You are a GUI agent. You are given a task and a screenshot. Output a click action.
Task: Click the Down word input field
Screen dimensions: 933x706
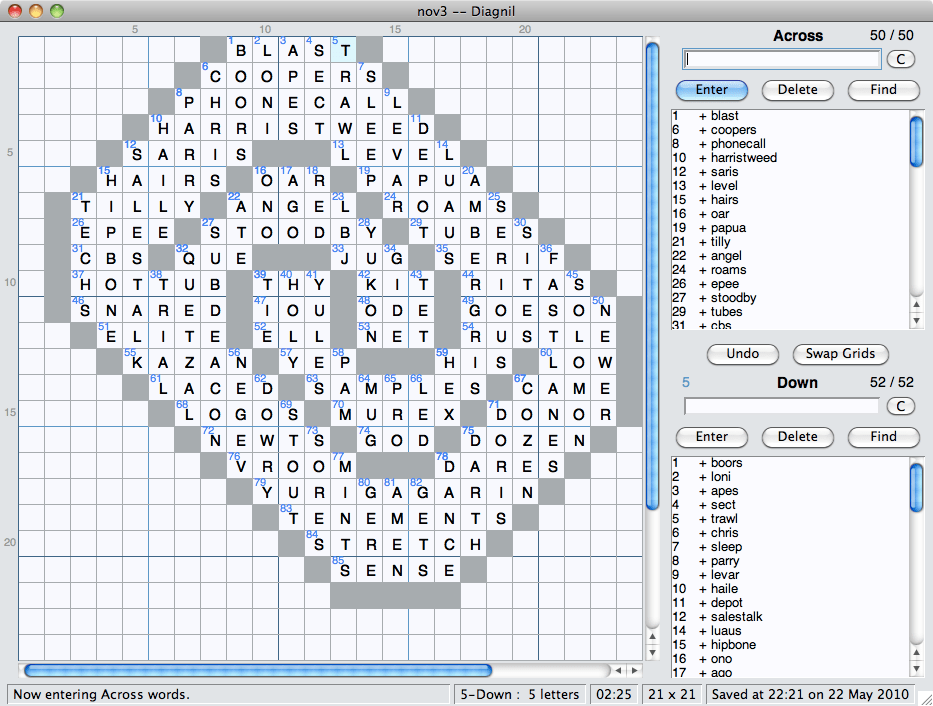point(780,406)
